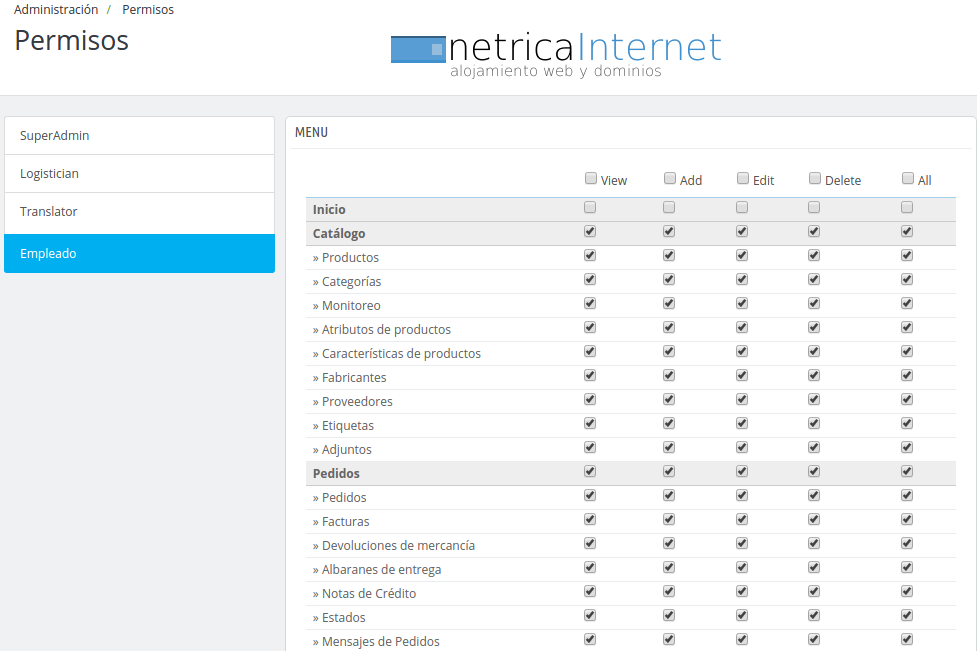Uncheck All permissions for Pedidos section
Screen dimensions: 977x651
coord(907,472)
